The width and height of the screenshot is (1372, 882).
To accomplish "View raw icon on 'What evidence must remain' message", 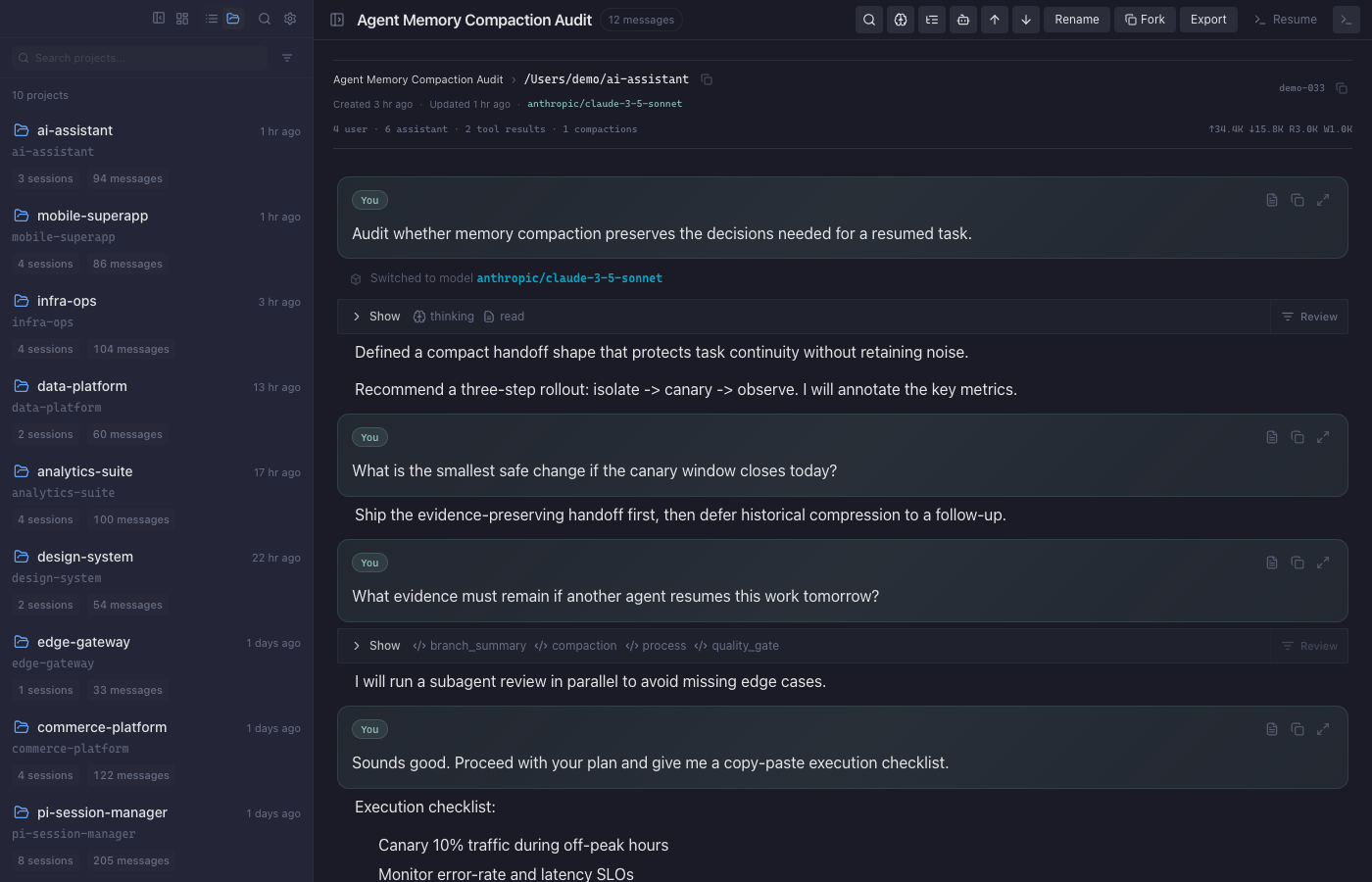I will (1272, 563).
